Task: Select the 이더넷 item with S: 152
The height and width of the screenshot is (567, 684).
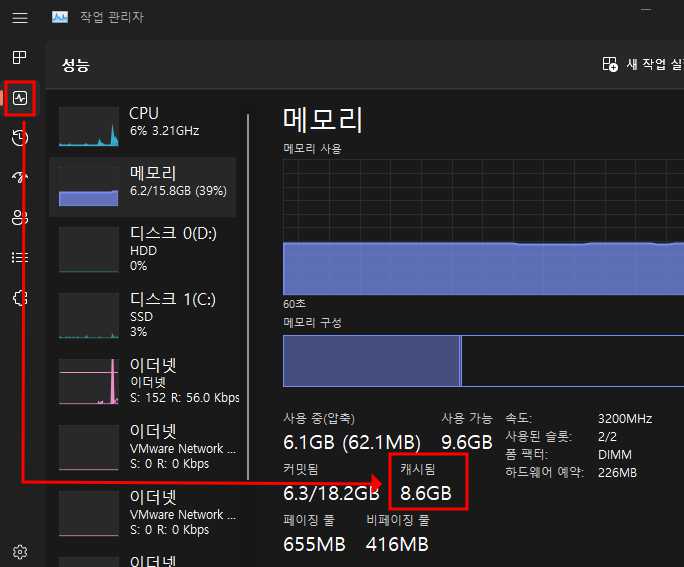Action: pyautogui.click(x=143, y=381)
